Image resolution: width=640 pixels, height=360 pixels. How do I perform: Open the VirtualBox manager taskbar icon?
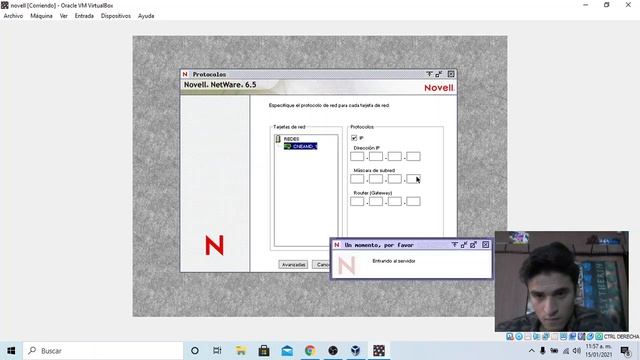click(x=356, y=351)
